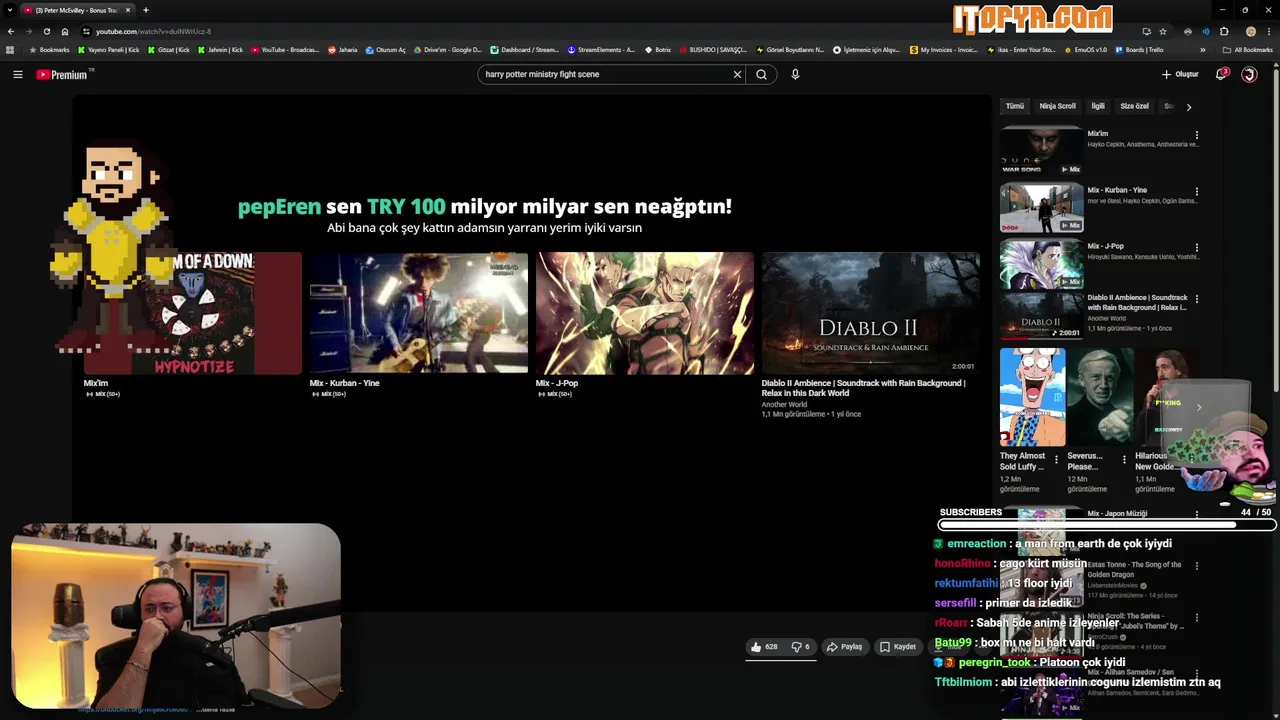Open the browser home page

pyautogui.click(x=65, y=31)
